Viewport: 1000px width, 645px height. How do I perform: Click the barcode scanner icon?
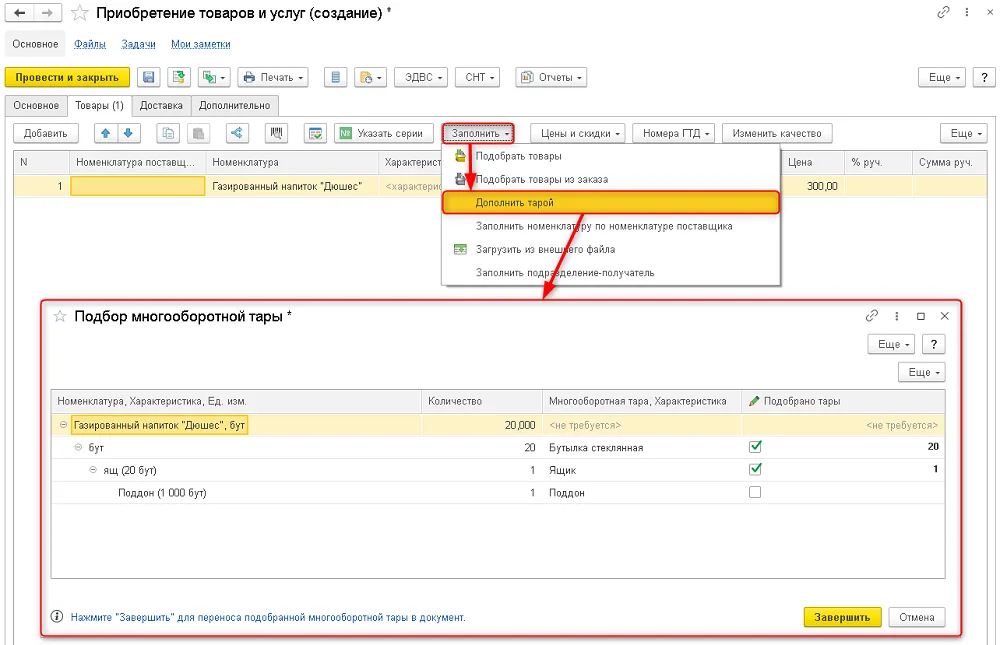276,133
